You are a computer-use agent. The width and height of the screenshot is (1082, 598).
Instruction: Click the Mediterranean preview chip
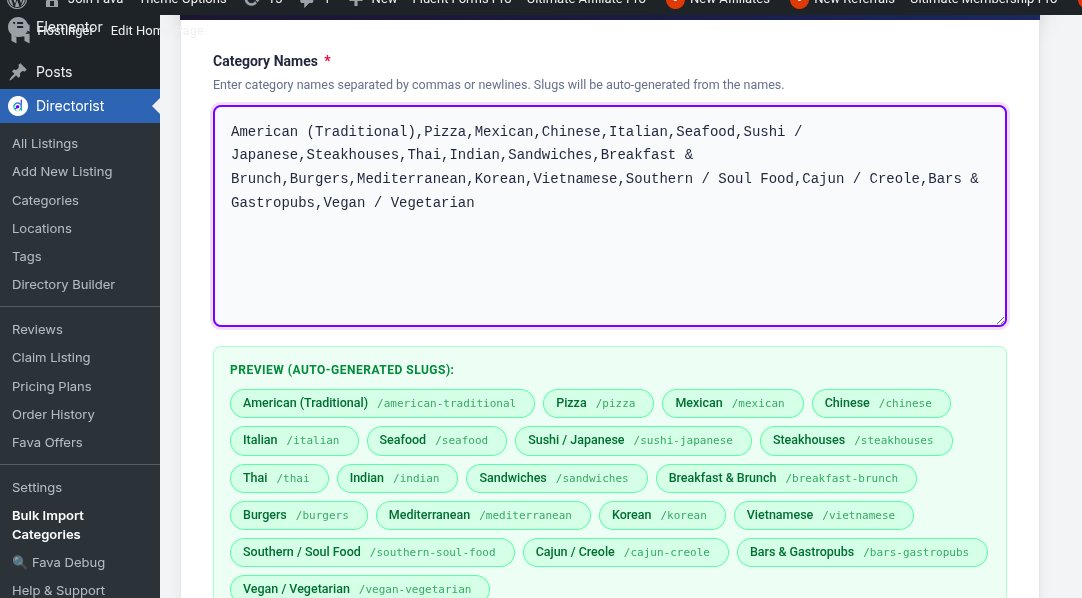(483, 515)
